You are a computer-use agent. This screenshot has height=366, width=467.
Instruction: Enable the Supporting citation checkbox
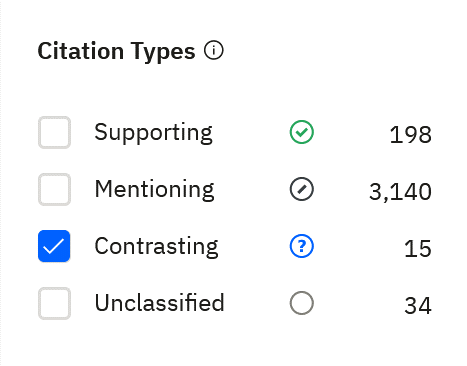[x=54, y=132]
